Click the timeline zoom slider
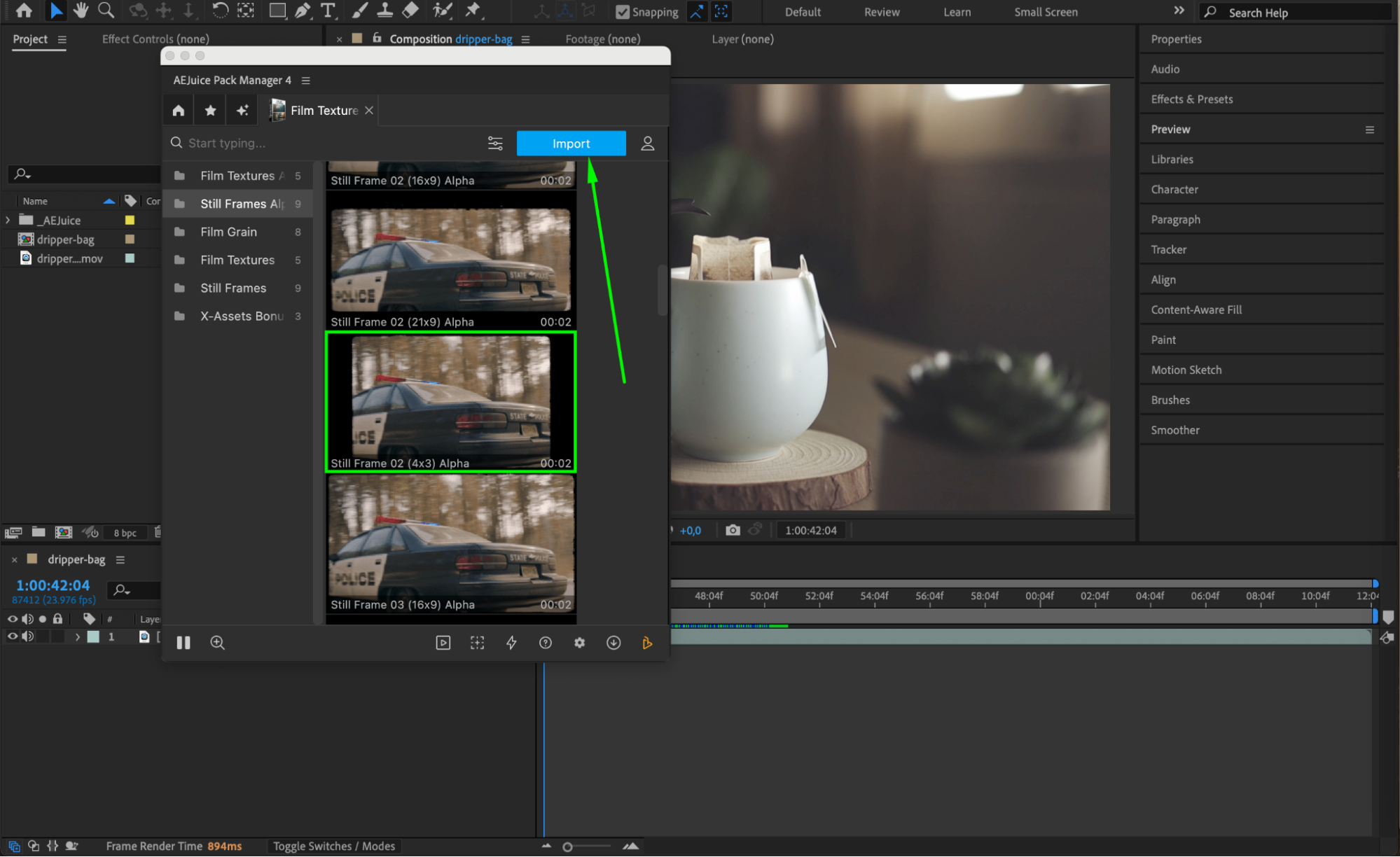The height and width of the screenshot is (857, 1400). [568, 847]
